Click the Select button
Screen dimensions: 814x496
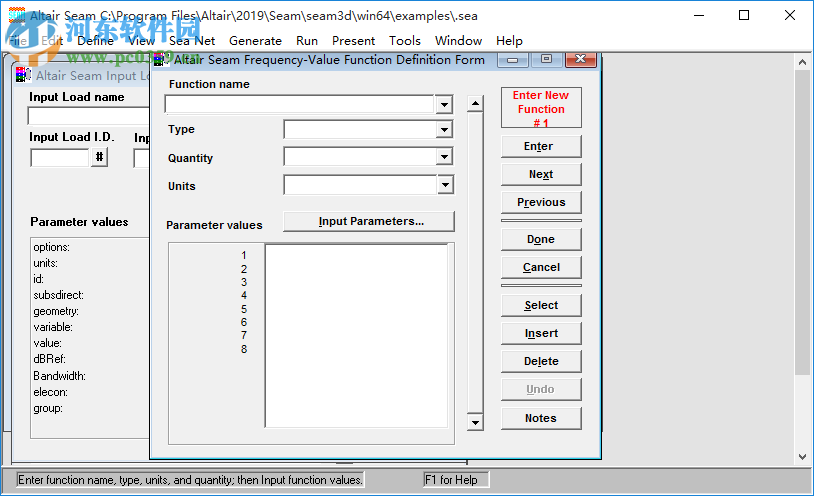tap(541, 305)
